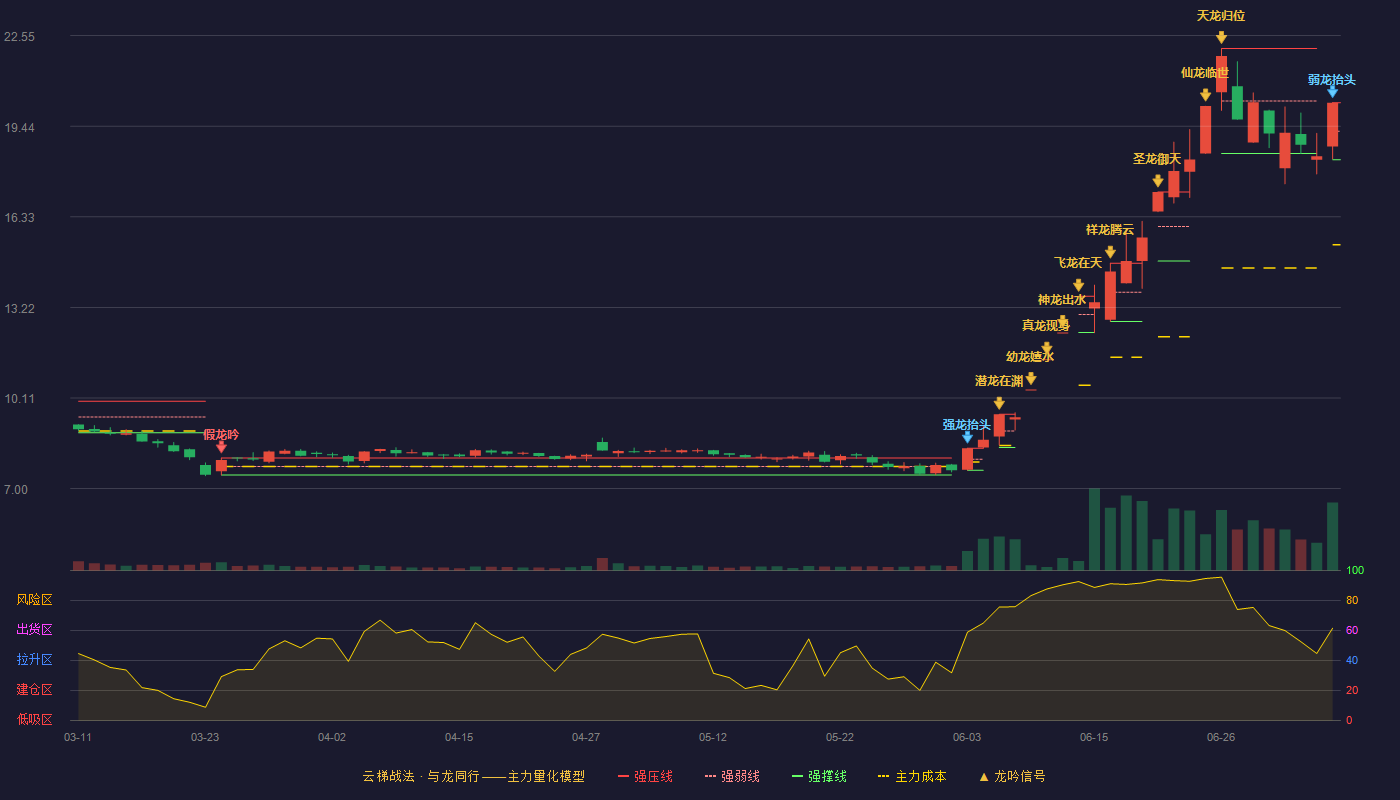The width and height of the screenshot is (1400, 800).
Task: Click the 祥龙腾云 signal arrow
Action: [x=1110, y=252]
